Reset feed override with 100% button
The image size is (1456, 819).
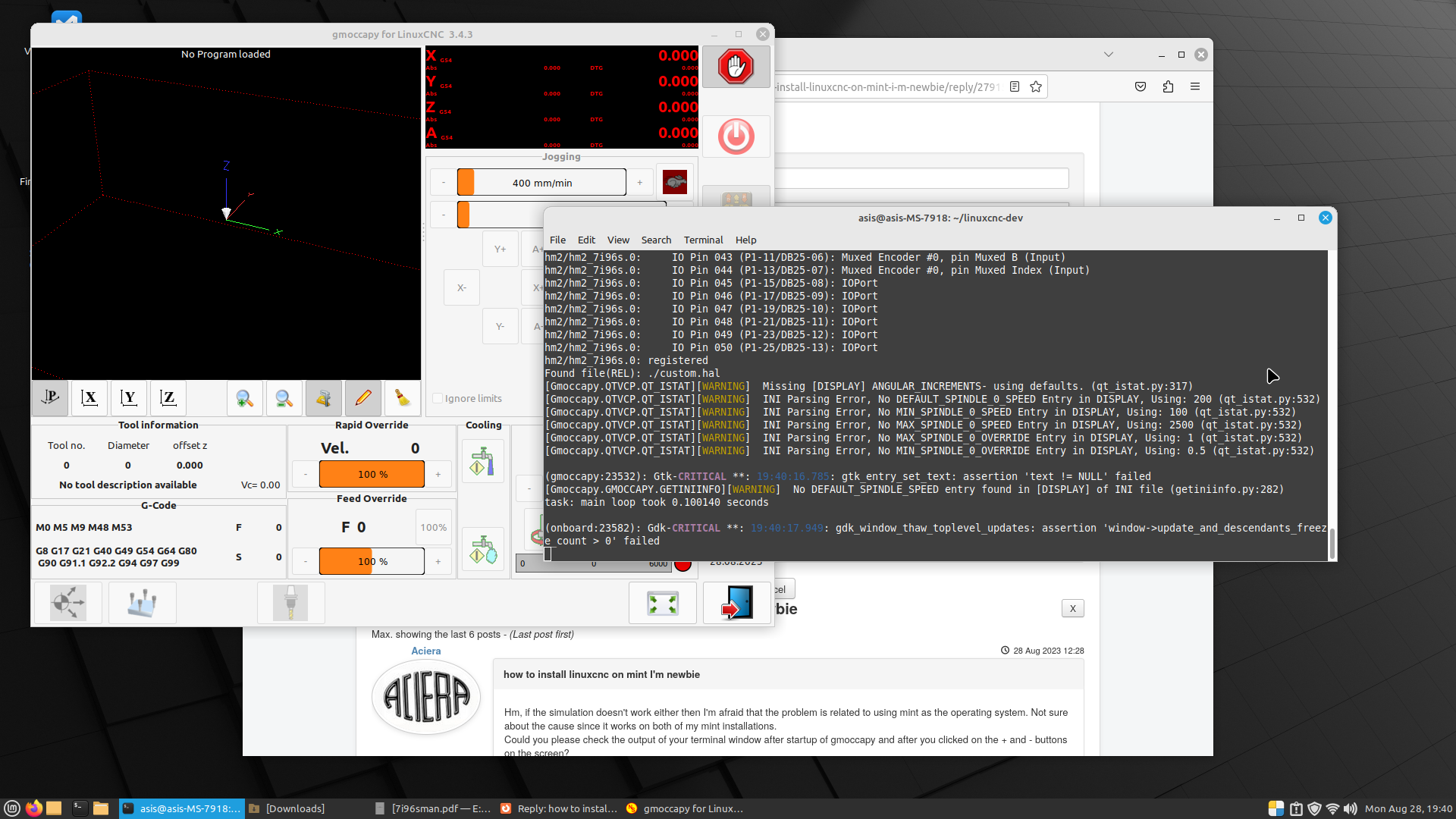pos(434,527)
